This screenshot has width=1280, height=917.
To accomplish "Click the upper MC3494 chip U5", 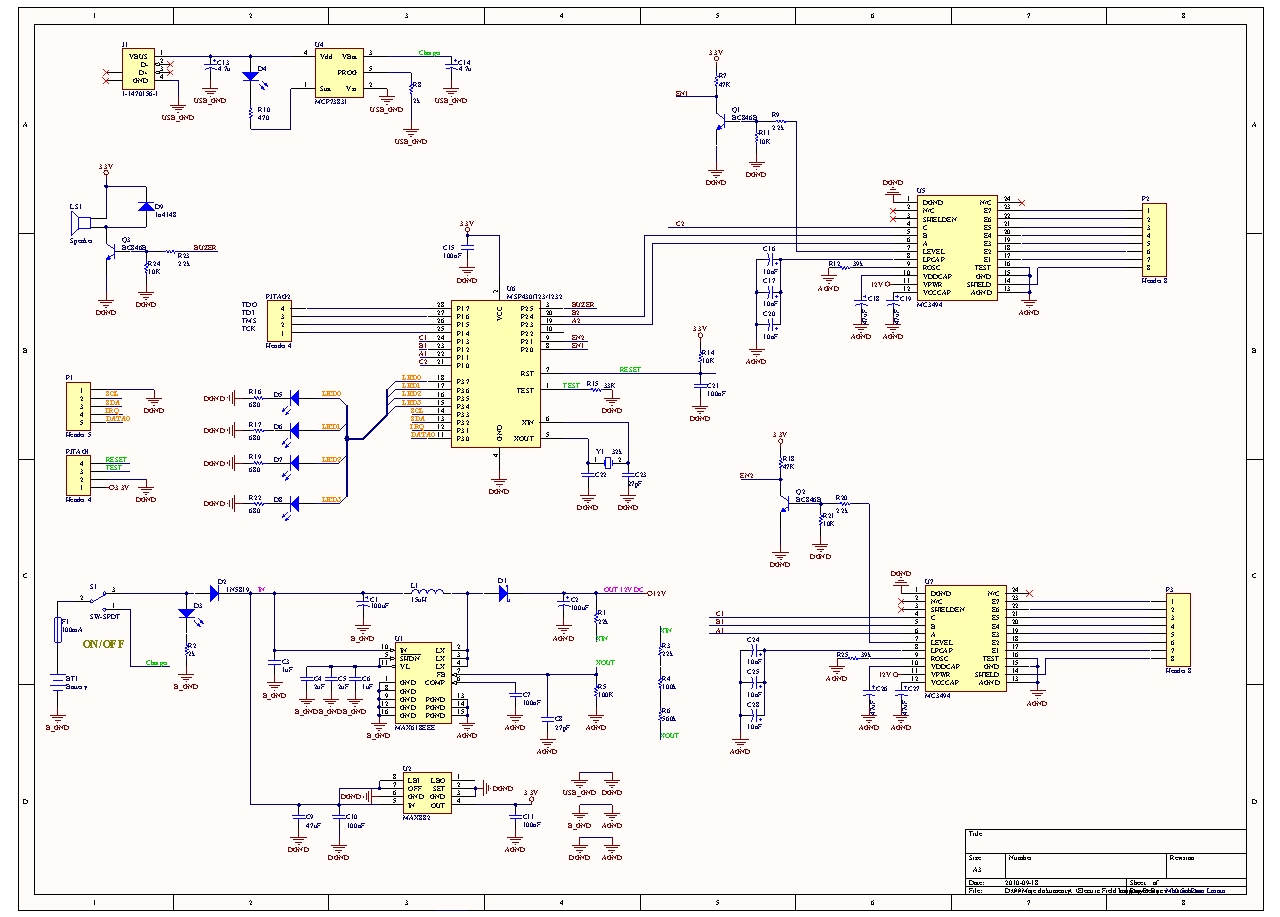I will [958, 247].
